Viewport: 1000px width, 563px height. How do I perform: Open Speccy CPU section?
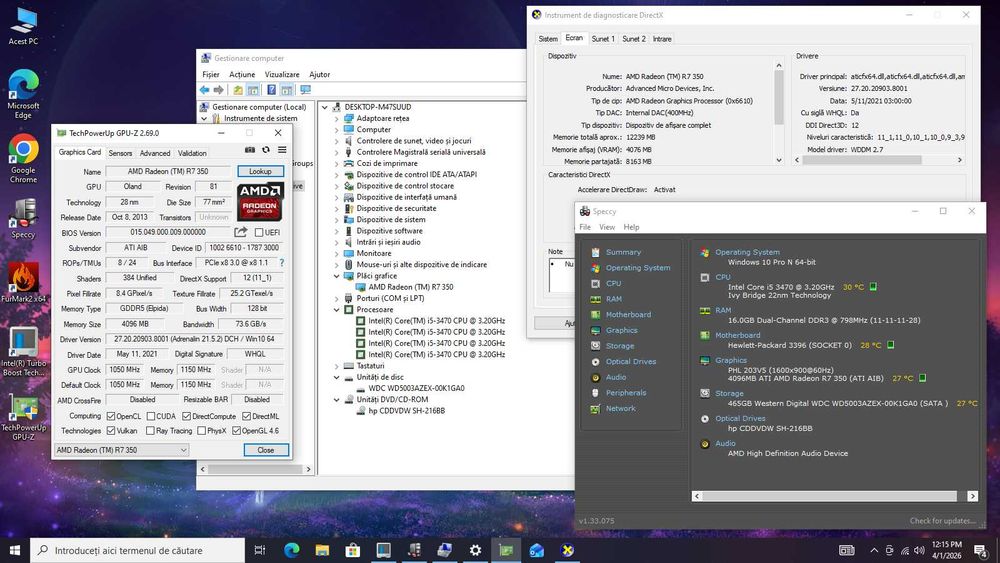click(x=614, y=283)
